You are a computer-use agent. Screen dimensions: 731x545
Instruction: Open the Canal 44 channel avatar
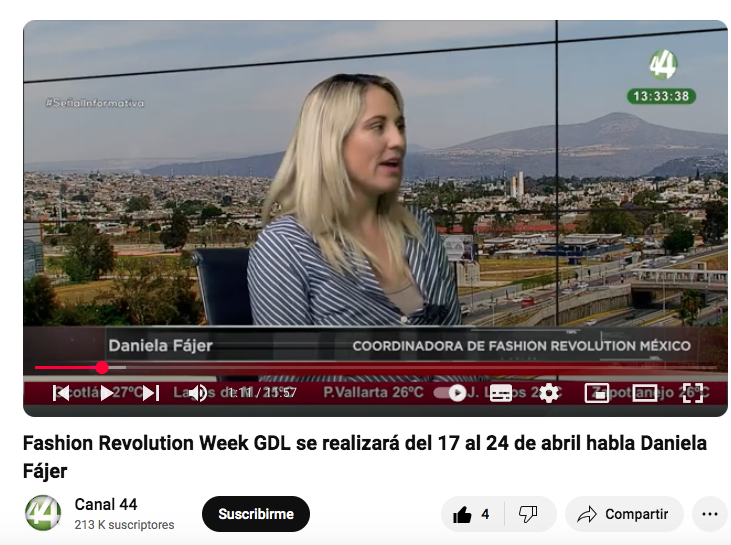(x=43, y=513)
